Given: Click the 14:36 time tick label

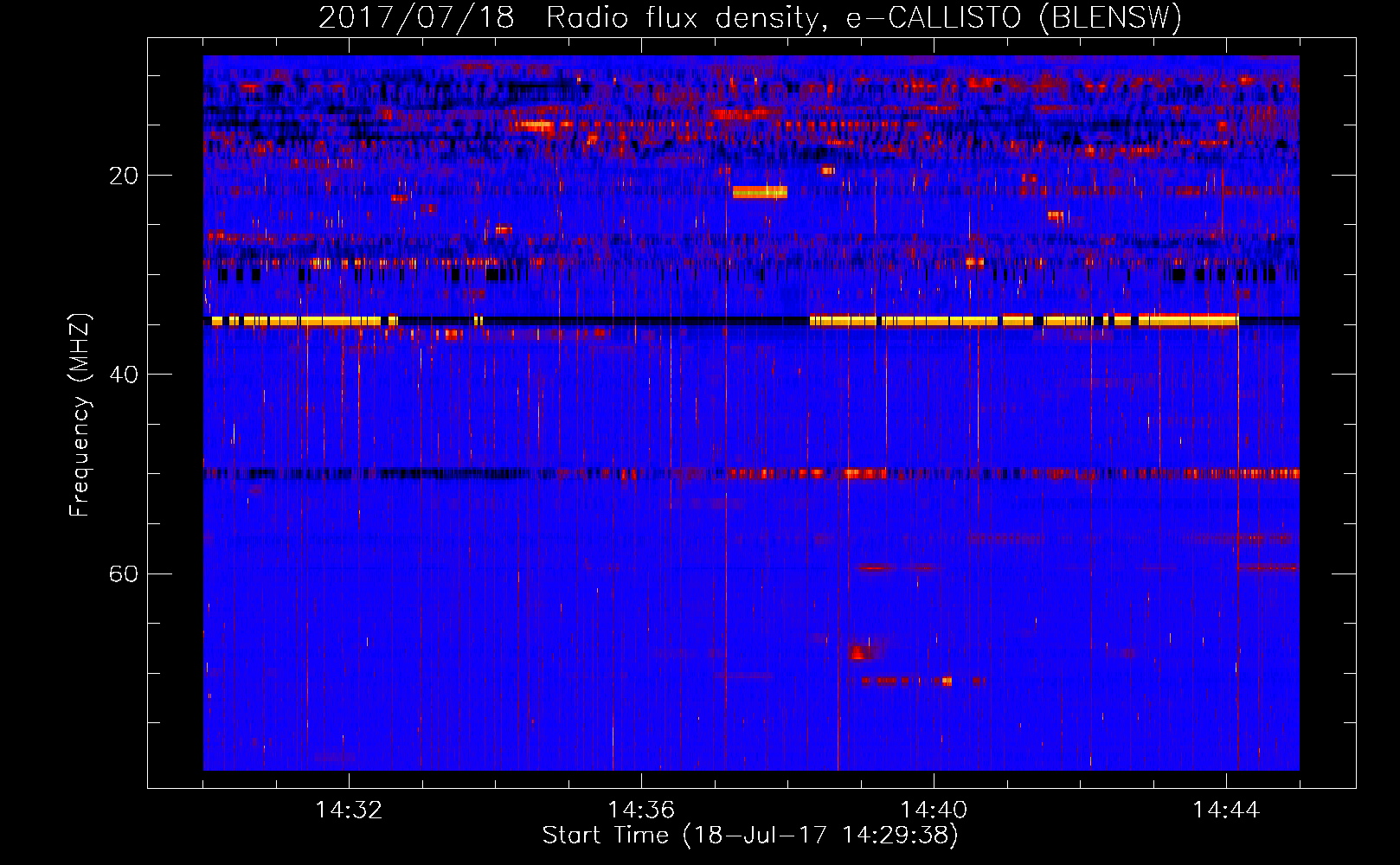Looking at the screenshot, I should [641, 811].
